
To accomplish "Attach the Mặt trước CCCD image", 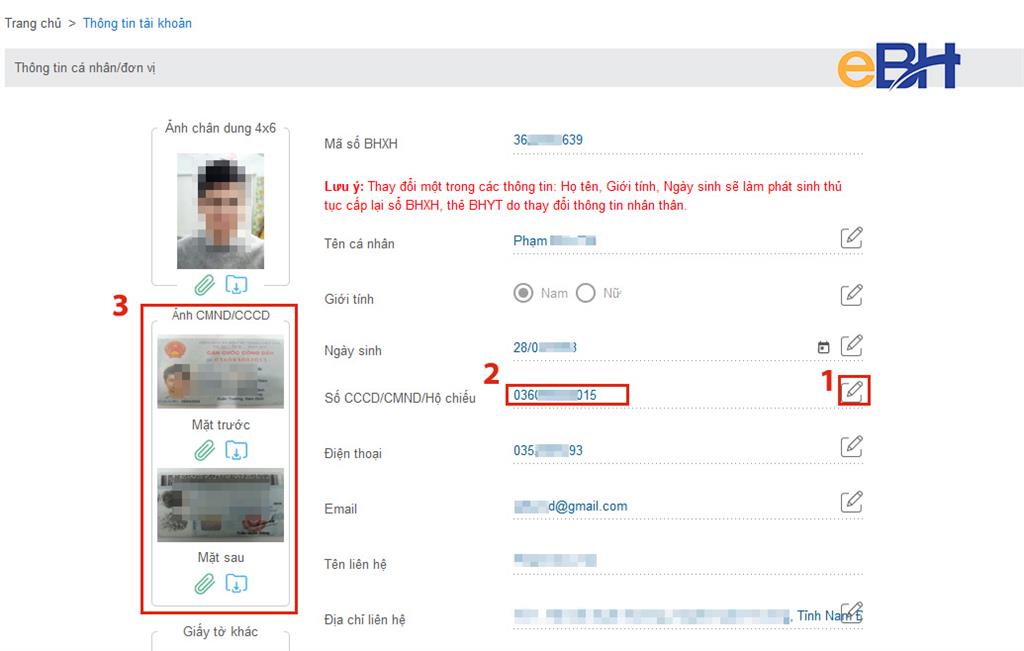I will (203, 448).
